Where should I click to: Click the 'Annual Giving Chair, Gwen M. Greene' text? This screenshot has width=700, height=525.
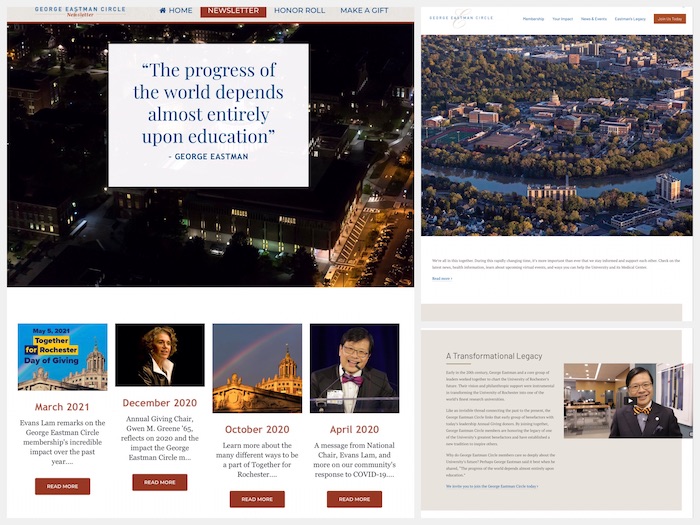tap(160, 438)
